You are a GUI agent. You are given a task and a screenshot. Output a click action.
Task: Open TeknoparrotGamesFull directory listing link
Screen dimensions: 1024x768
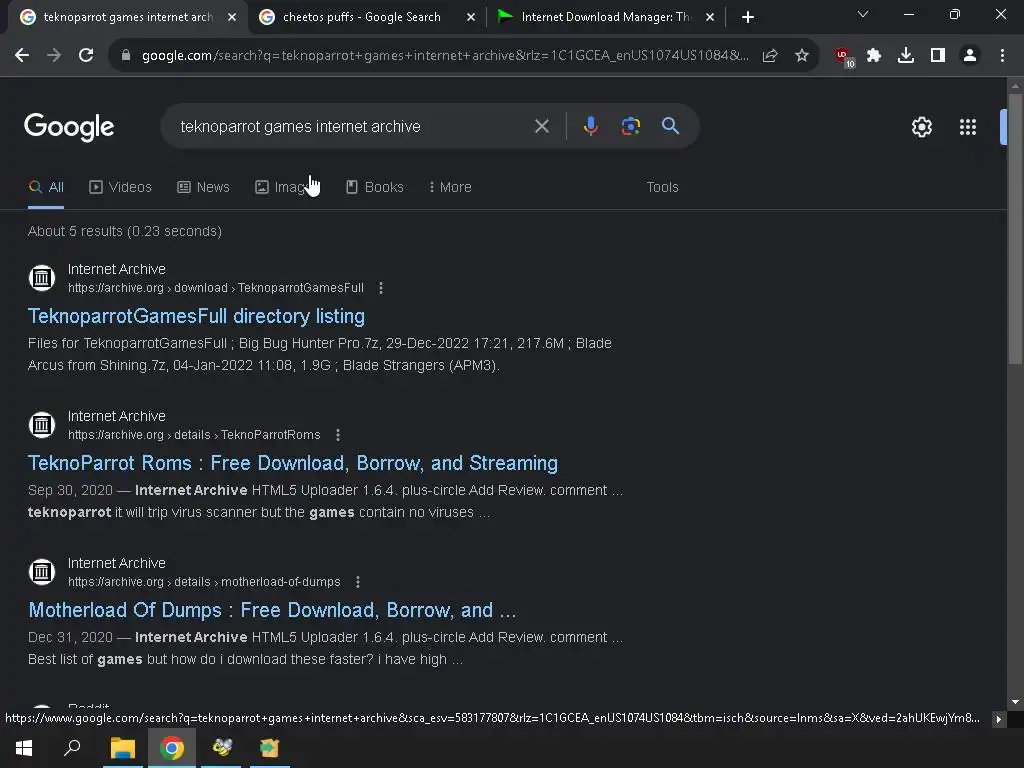click(x=196, y=316)
